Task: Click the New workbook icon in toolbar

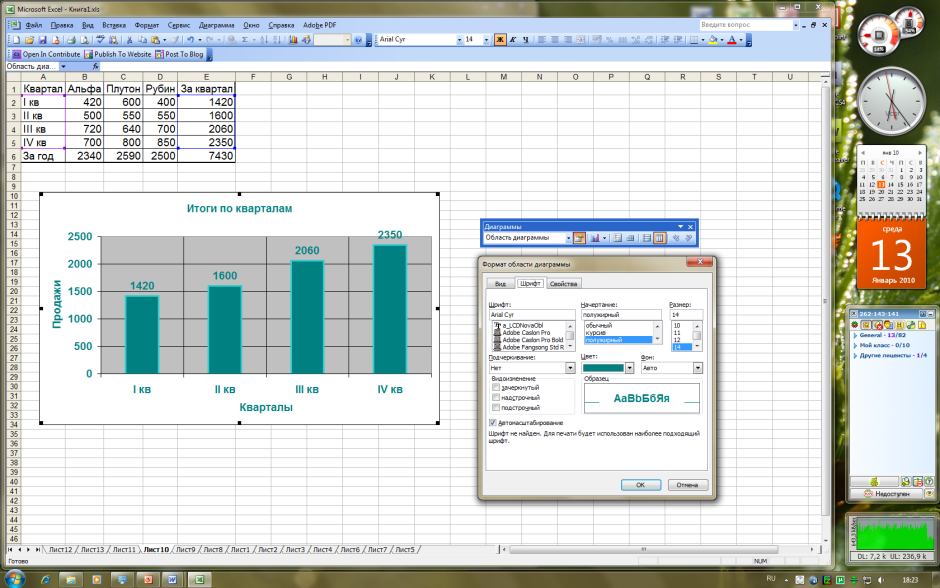Action: (17, 40)
